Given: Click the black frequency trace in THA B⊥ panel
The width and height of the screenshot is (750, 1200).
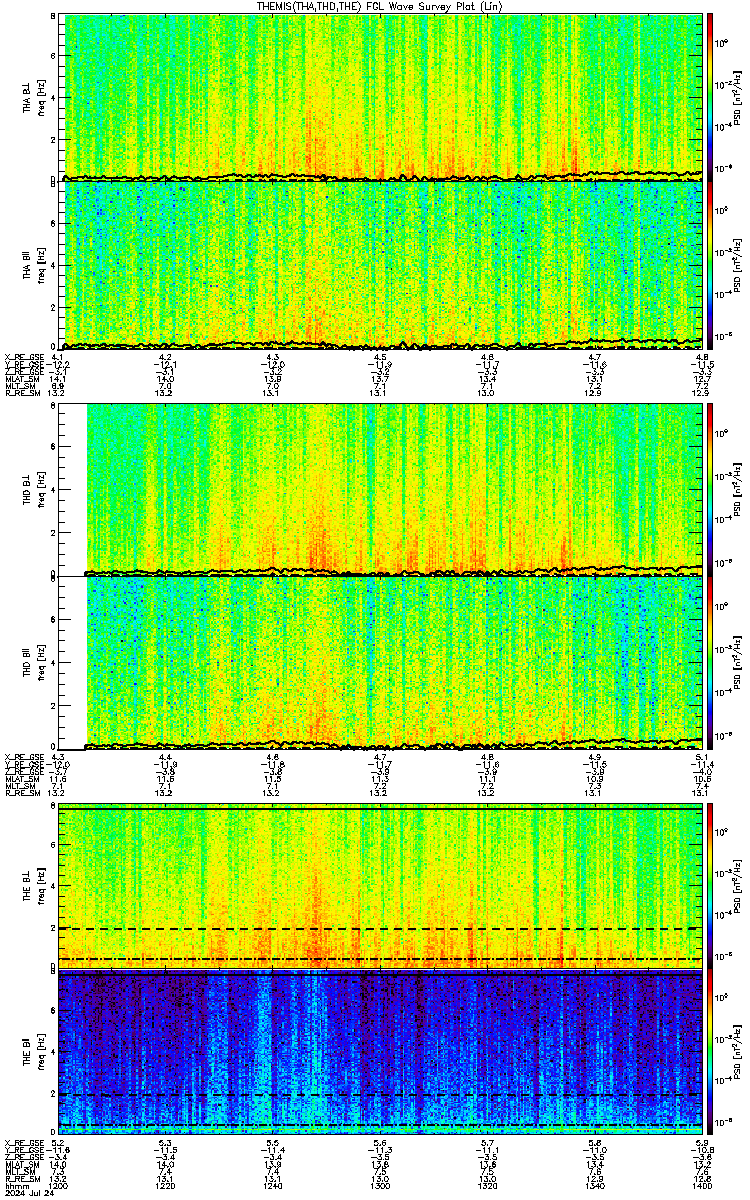Looking at the screenshot, I should point(382,177).
